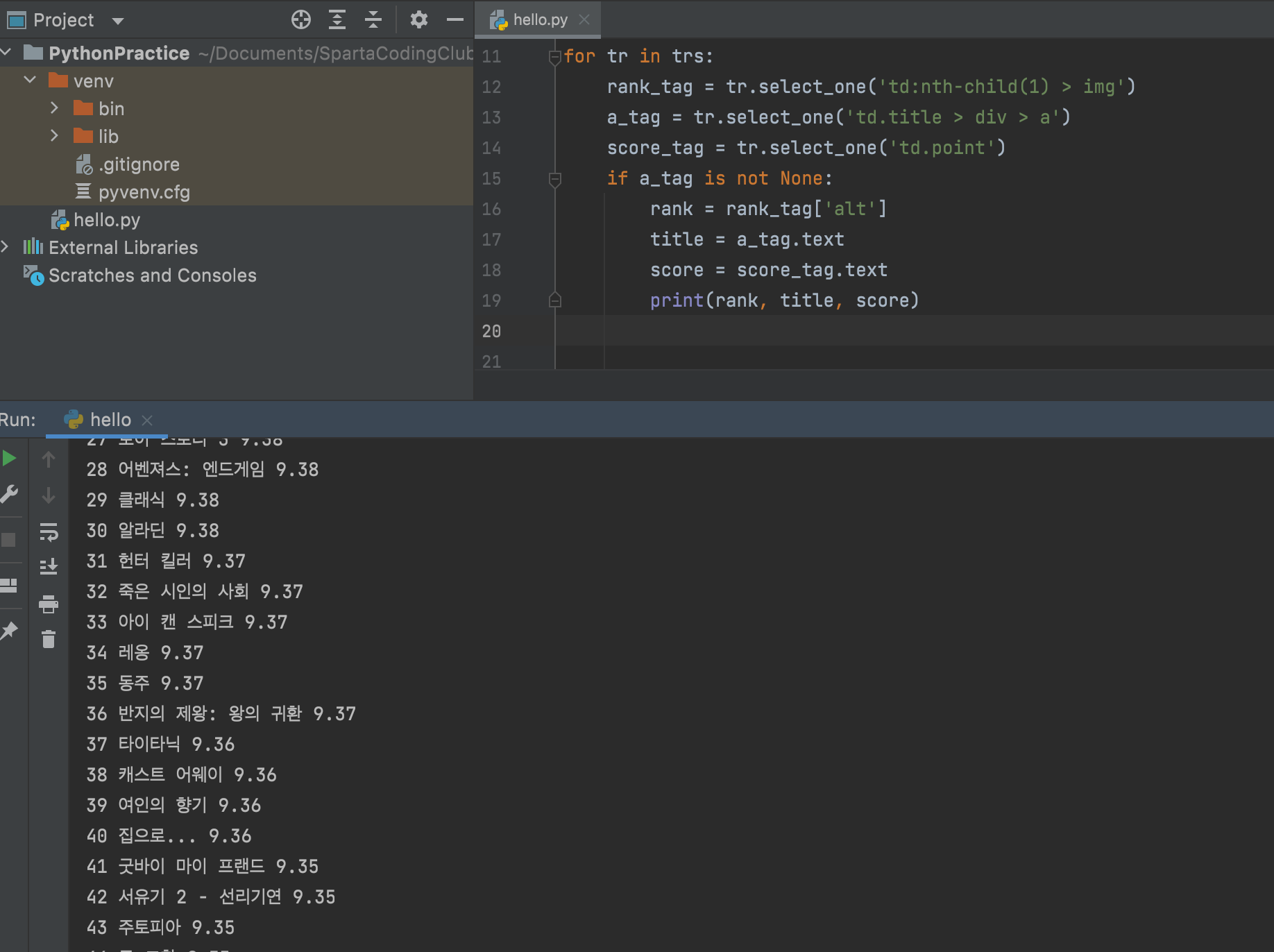Viewport: 1274px width, 952px height.
Task: Click 'Project' panel title label
Action: pyautogui.click(x=64, y=20)
